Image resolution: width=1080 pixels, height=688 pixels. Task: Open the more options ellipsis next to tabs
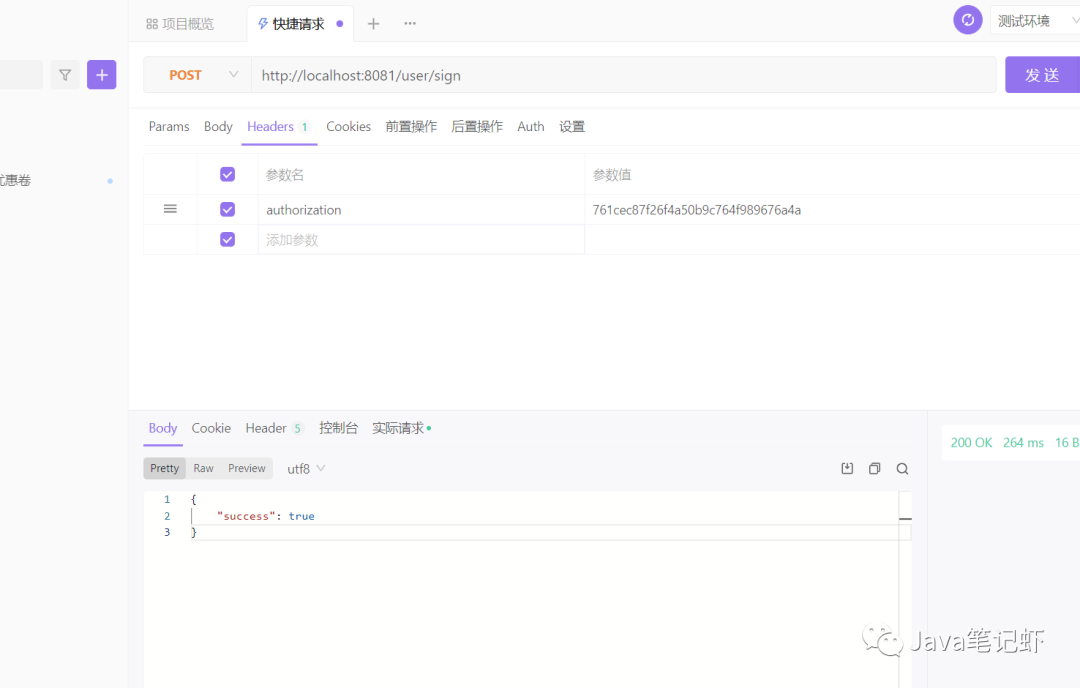coord(409,23)
